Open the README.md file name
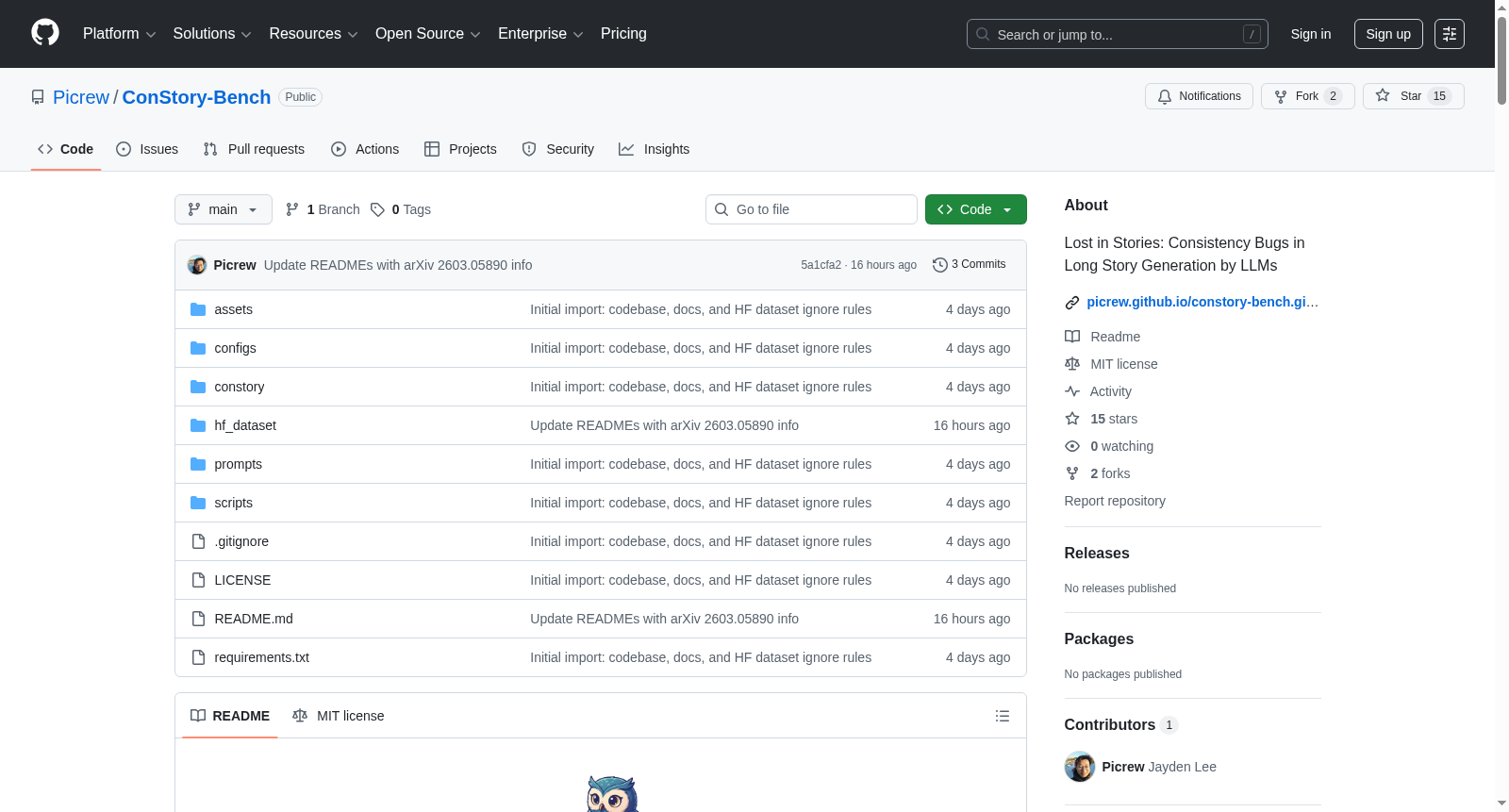 pos(254,619)
